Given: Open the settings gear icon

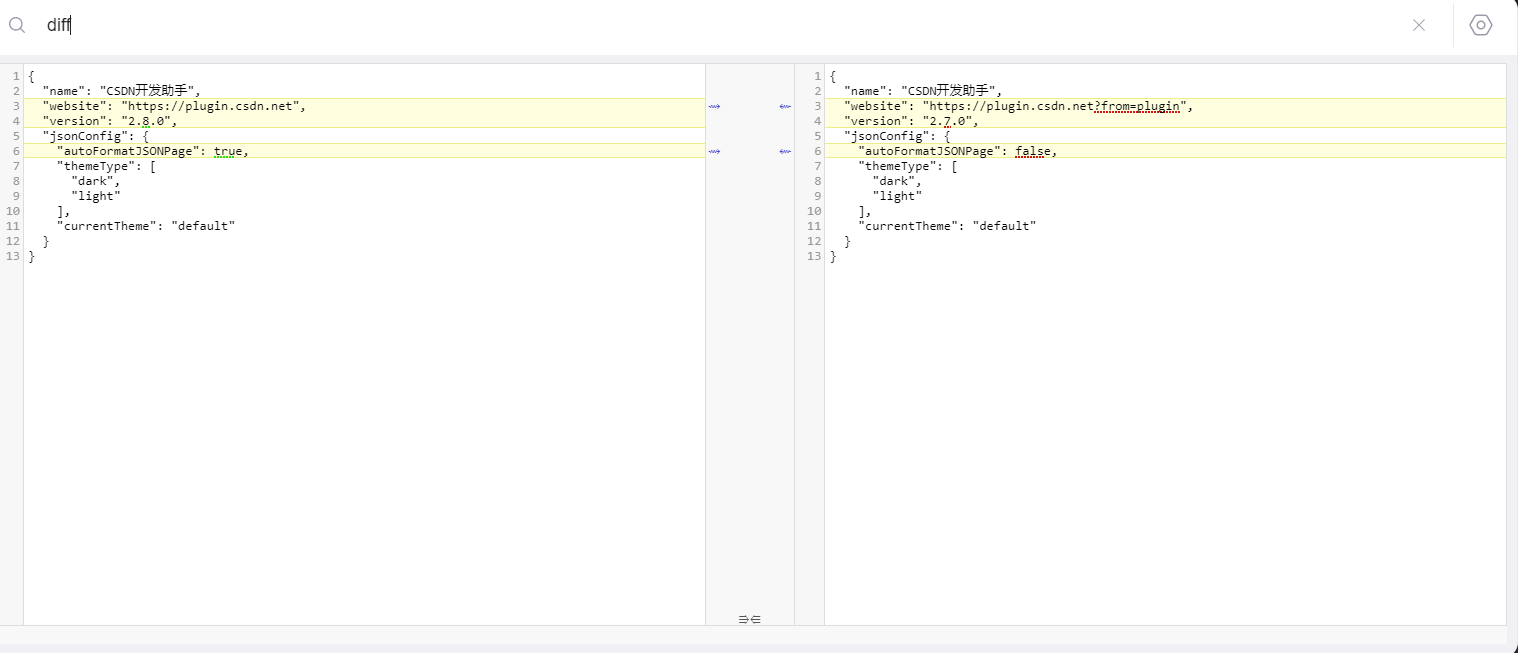Looking at the screenshot, I should 1480,24.
